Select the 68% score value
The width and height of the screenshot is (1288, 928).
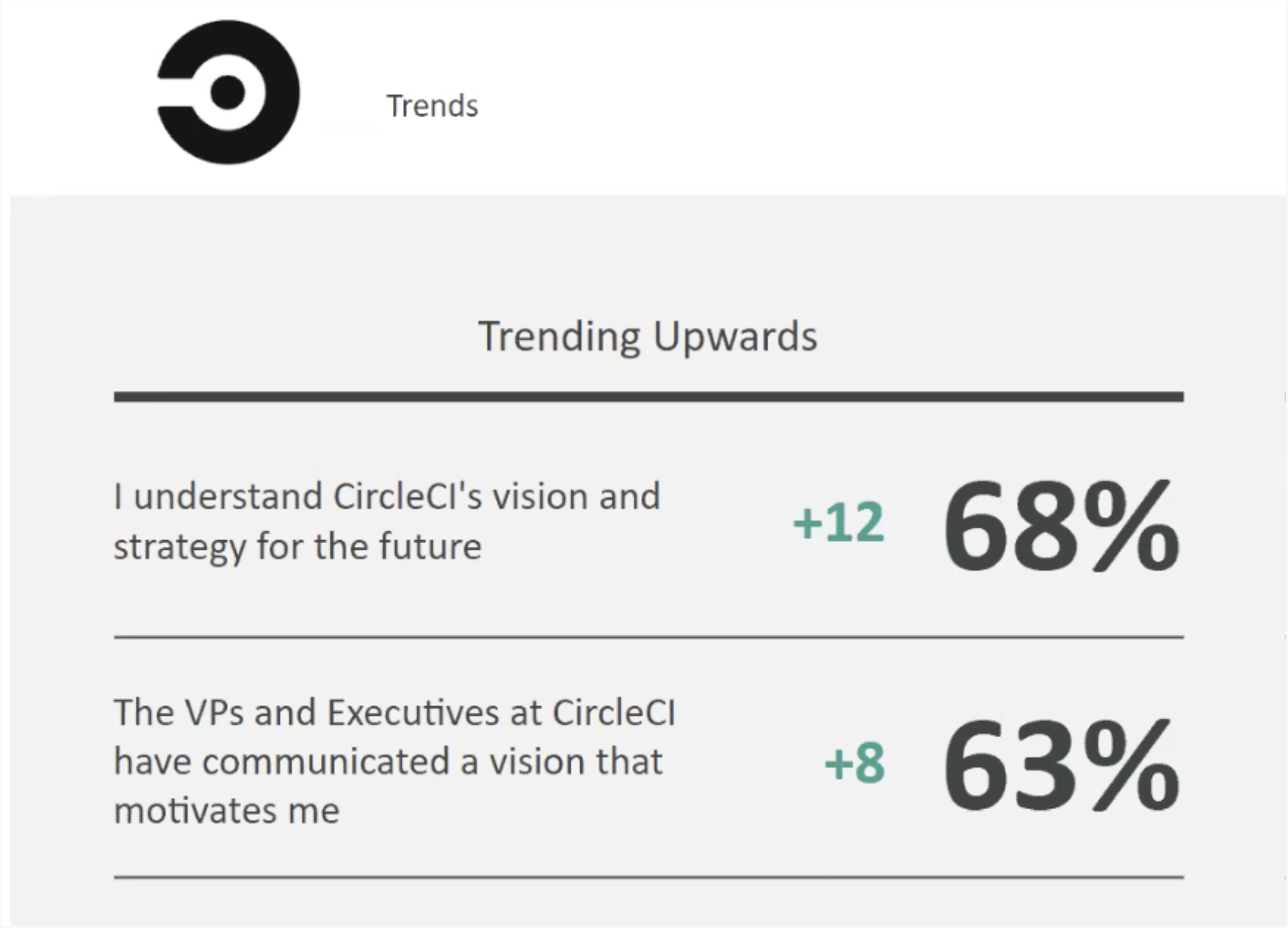point(1061,526)
